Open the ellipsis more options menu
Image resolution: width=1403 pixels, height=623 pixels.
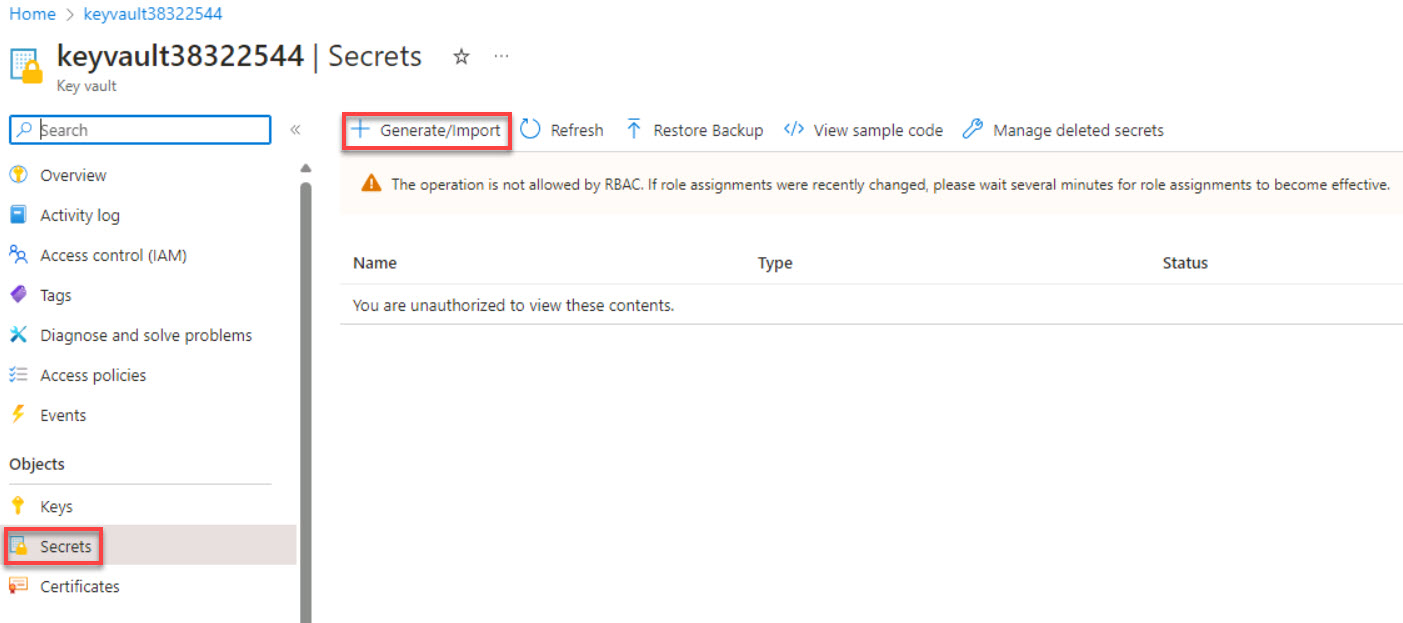coord(501,56)
